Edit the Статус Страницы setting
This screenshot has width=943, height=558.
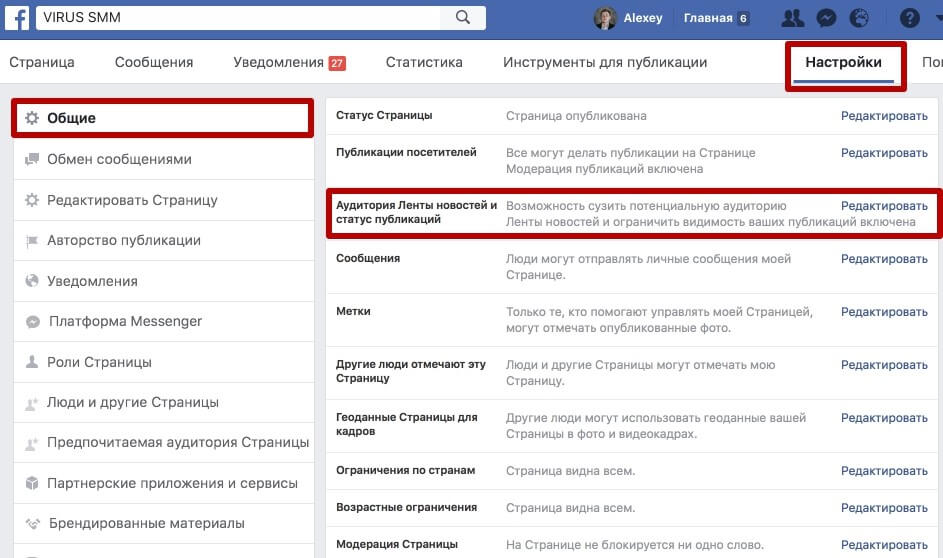pos(884,115)
